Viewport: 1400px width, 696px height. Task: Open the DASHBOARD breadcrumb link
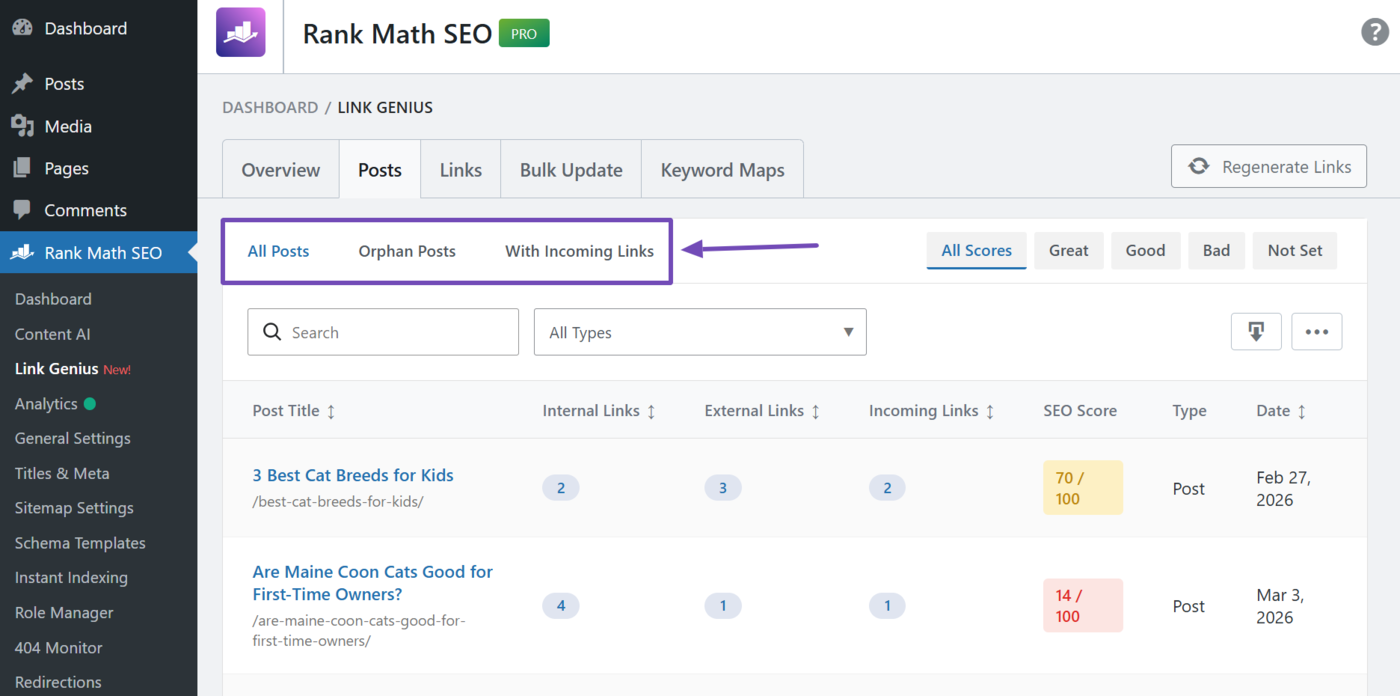tap(270, 107)
